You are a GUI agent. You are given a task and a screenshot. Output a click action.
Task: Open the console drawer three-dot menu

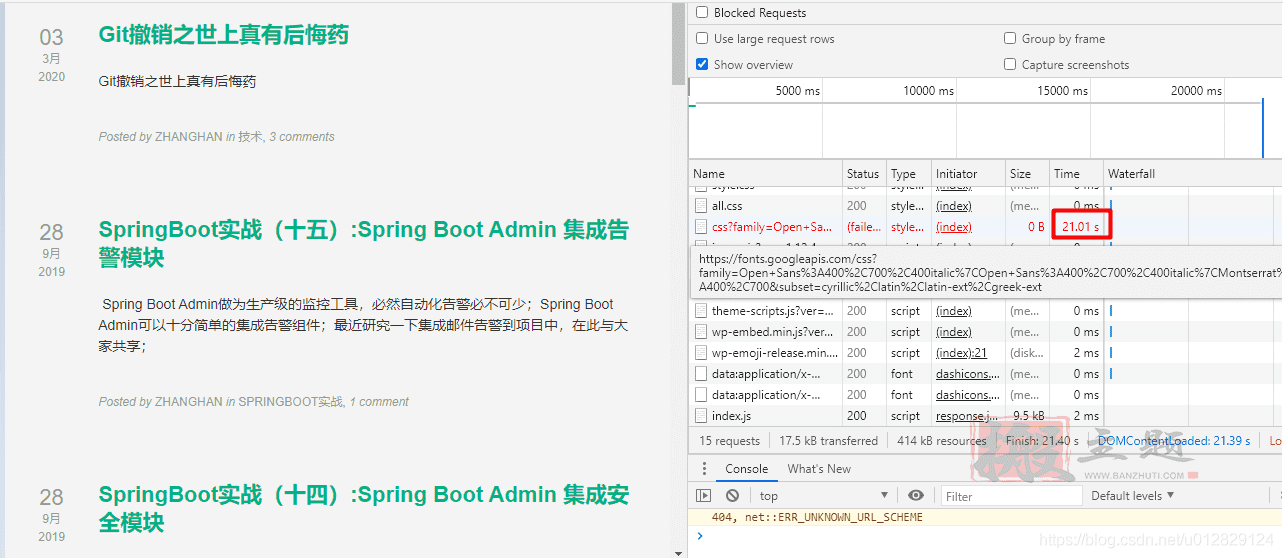[704, 469]
